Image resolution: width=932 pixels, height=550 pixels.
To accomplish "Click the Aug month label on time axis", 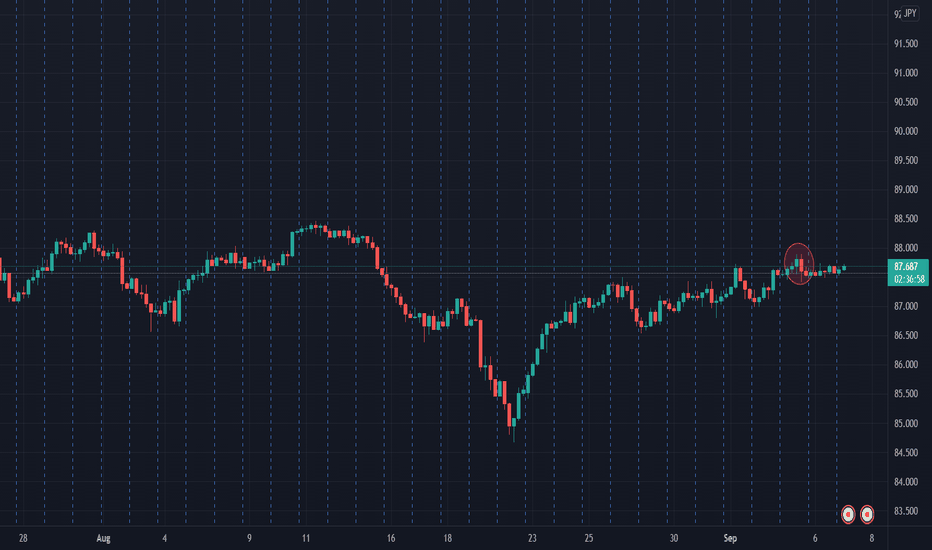I will (x=103, y=538).
